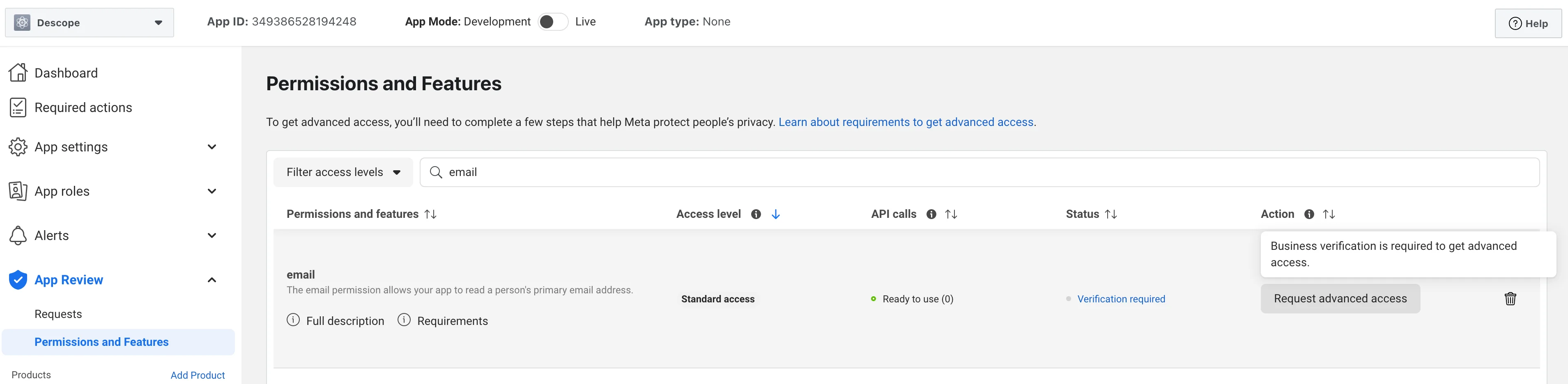The image size is (1568, 384).
Task: Open Learn about requirements link
Action: 905,121
